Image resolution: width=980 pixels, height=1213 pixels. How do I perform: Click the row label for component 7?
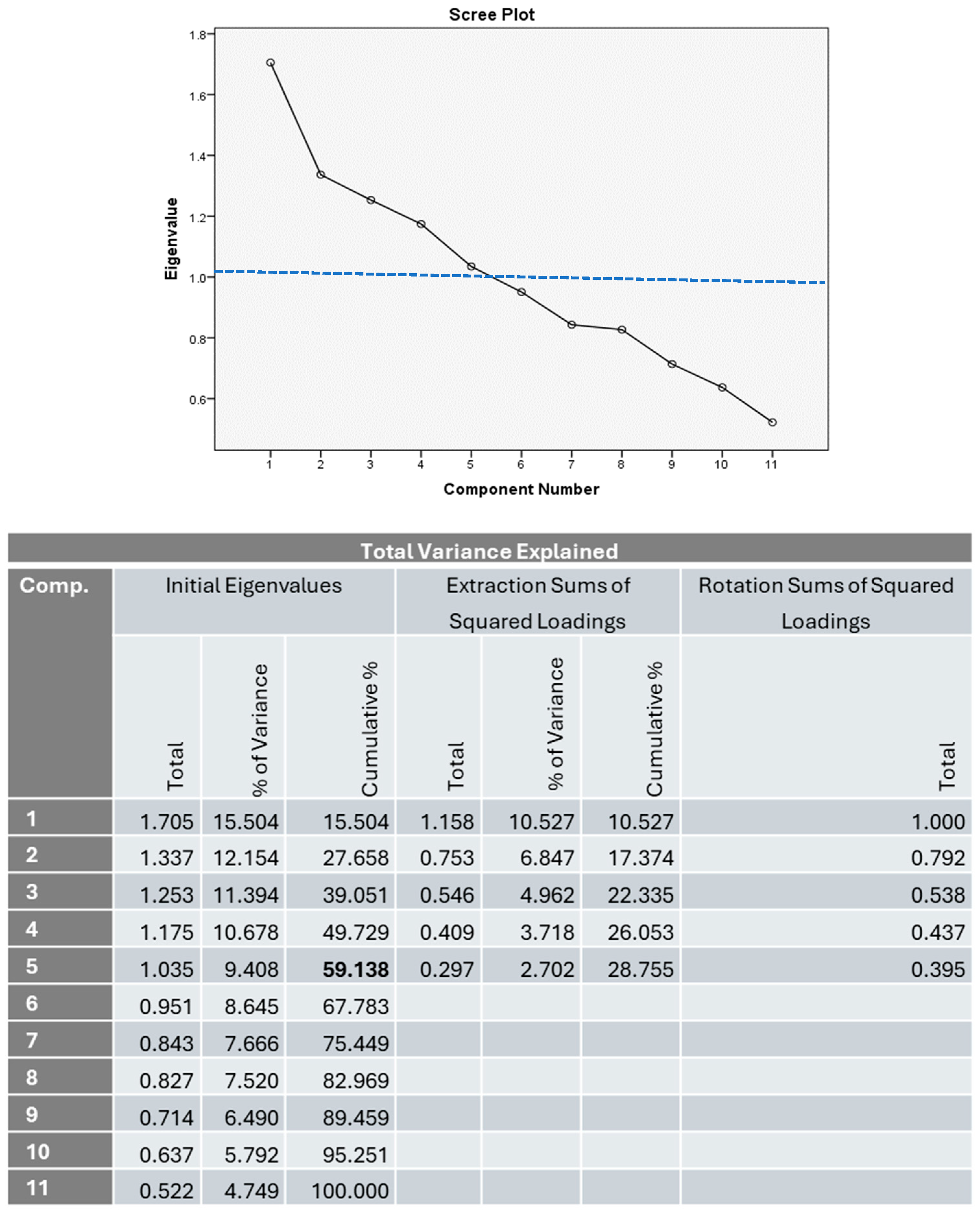click(32, 1040)
